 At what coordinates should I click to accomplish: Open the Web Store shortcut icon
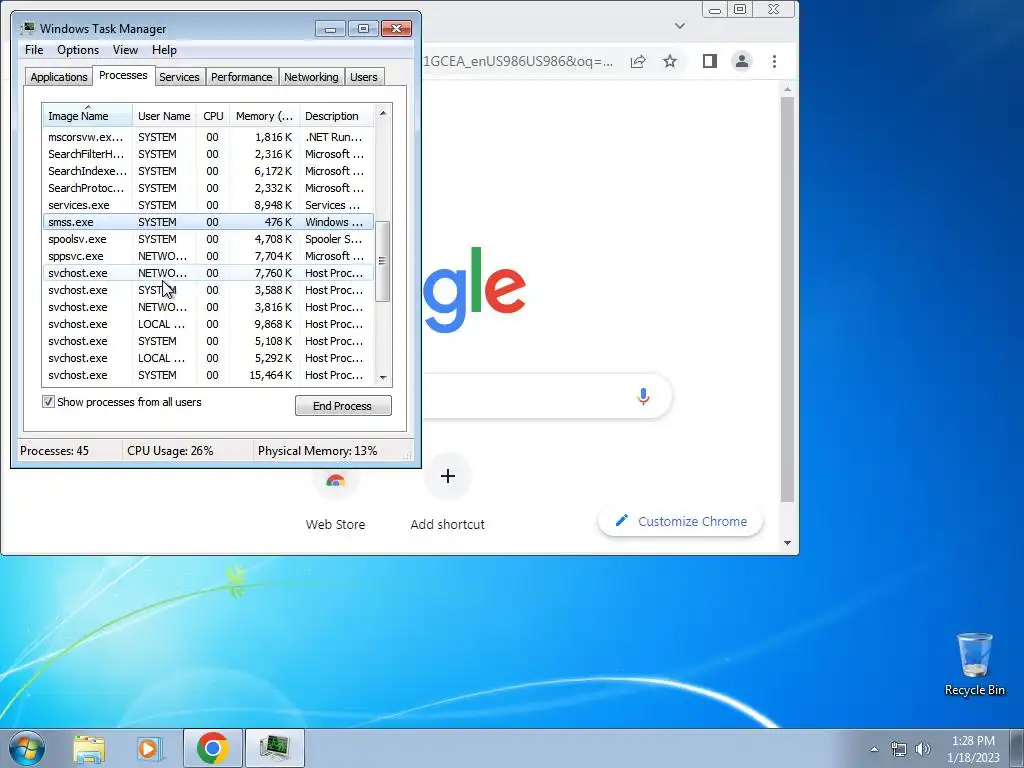335,480
